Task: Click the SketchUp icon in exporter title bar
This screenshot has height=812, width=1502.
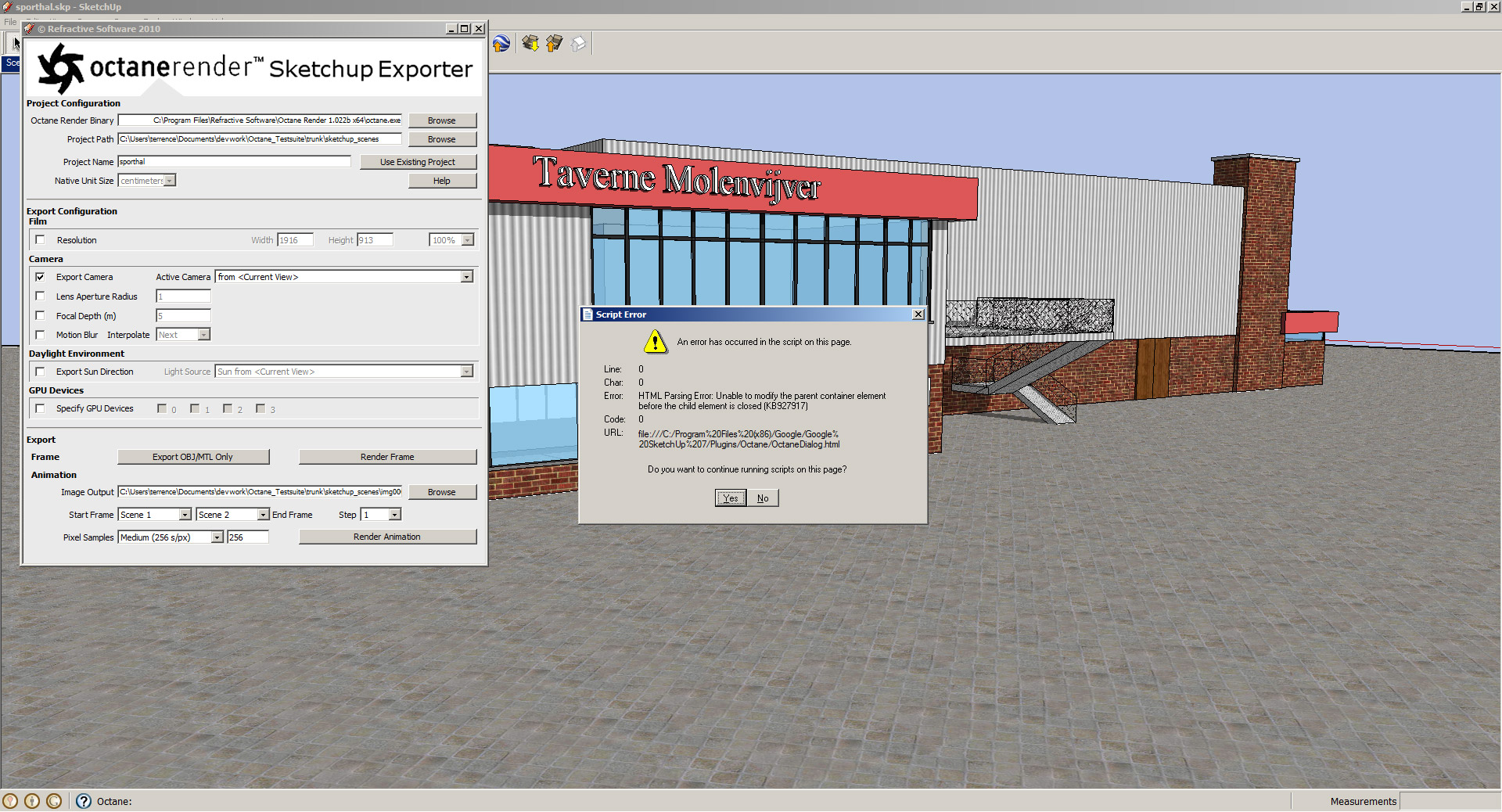Action: (x=30, y=29)
